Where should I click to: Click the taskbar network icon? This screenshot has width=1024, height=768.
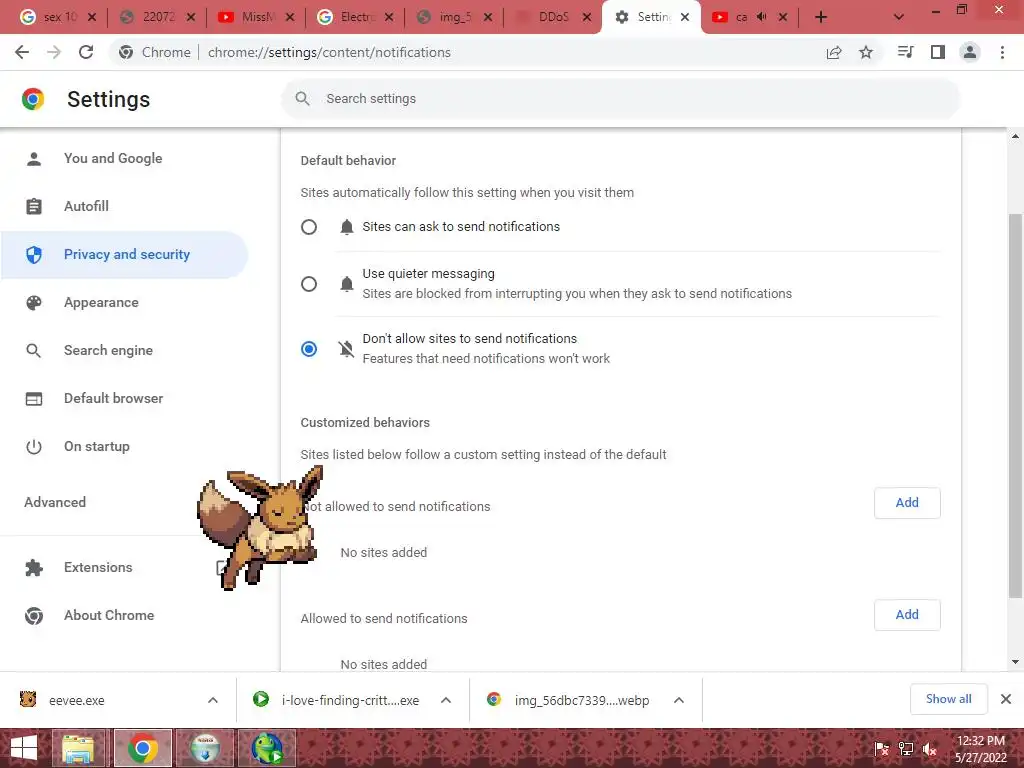coord(906,749)
